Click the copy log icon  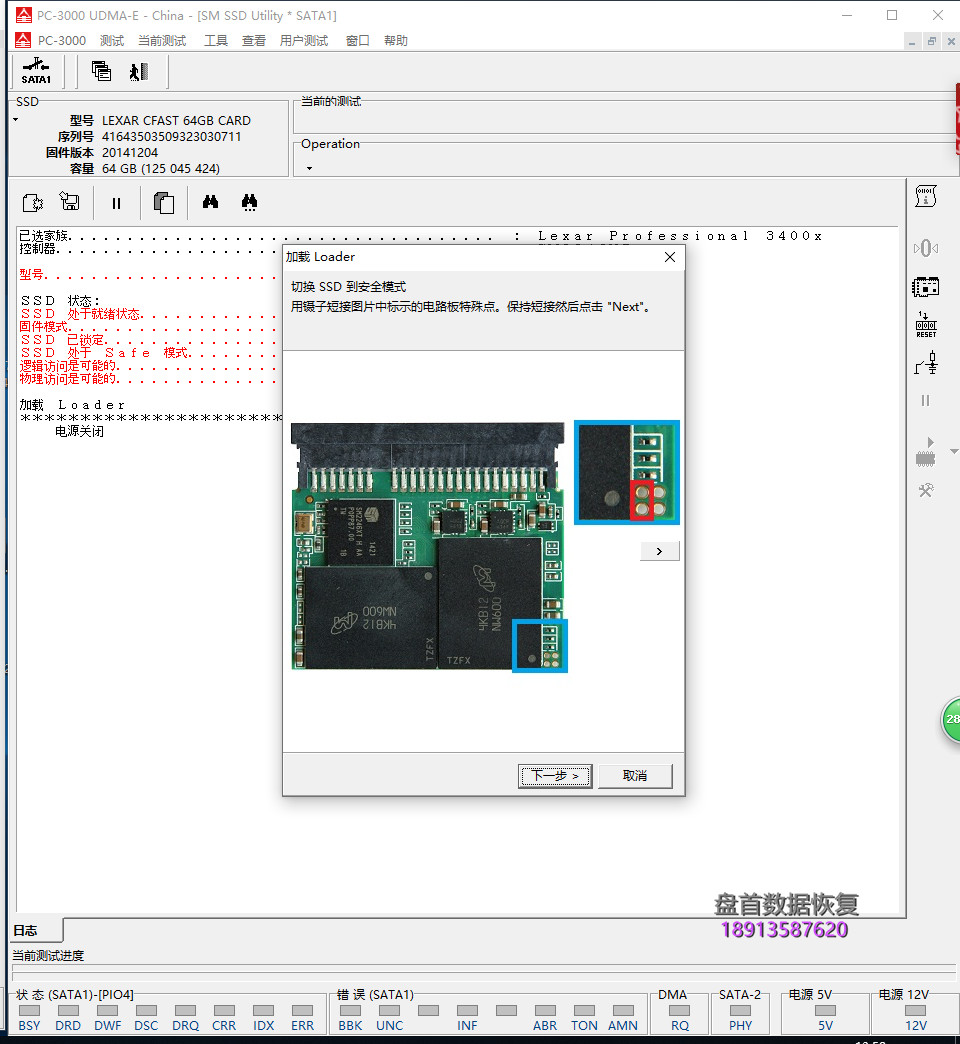coord(164,202)
